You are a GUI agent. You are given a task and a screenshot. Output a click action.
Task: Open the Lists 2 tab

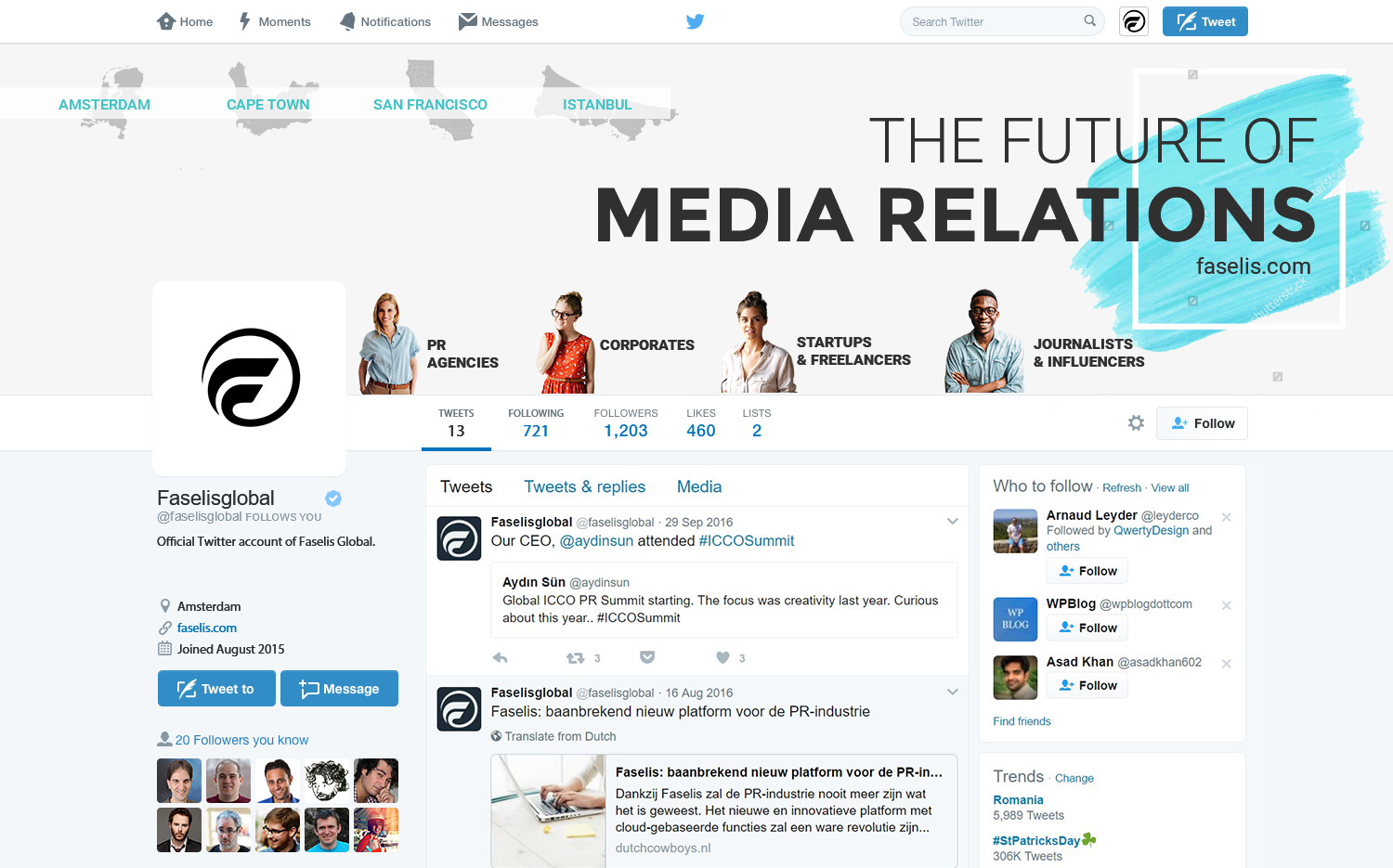[x=757, y=423]
